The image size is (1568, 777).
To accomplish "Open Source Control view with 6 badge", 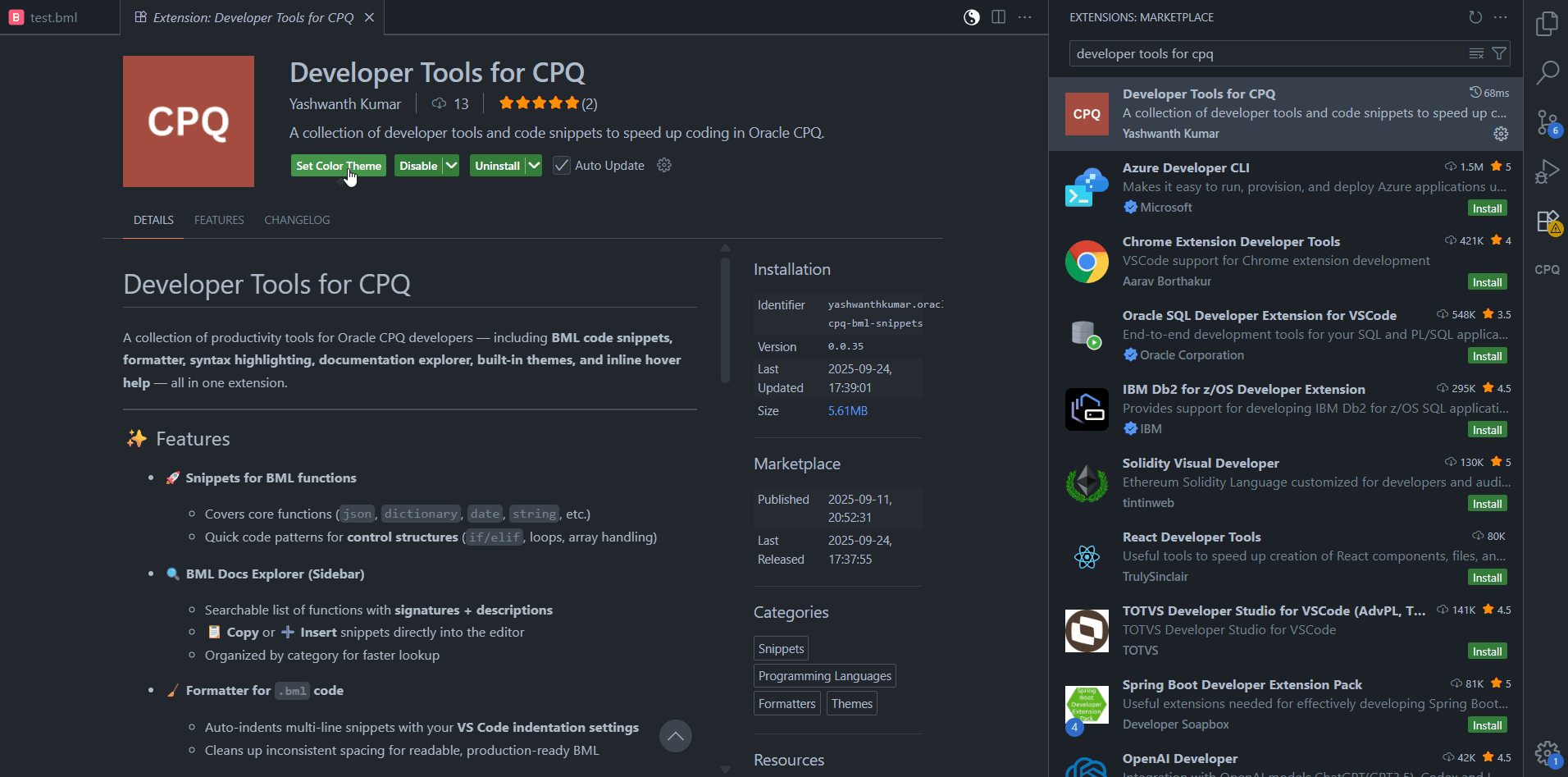I will click(x=1547, y=123).
